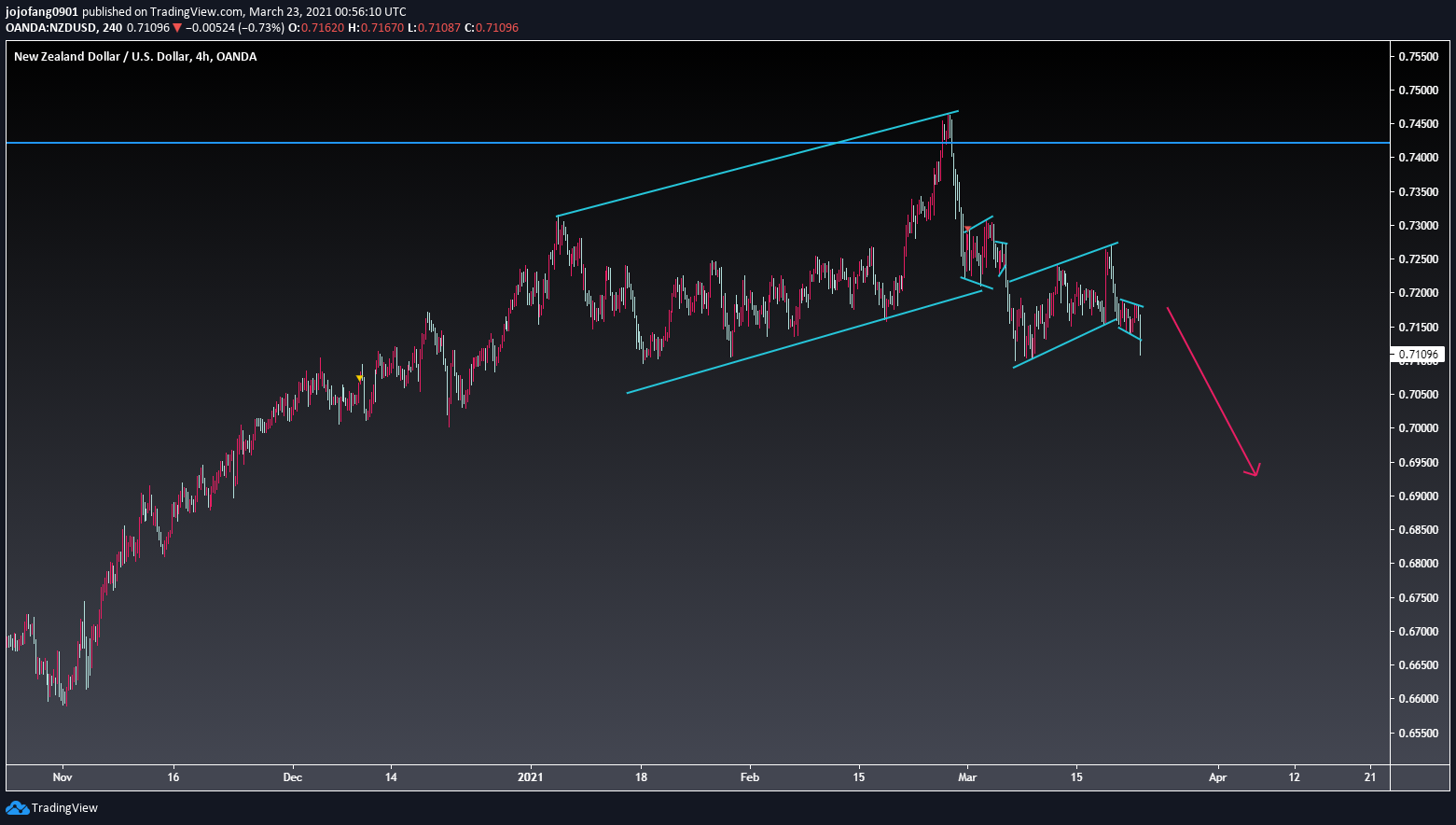
Task: Click the 16 date label on time axis
Action: pos(173,776)
